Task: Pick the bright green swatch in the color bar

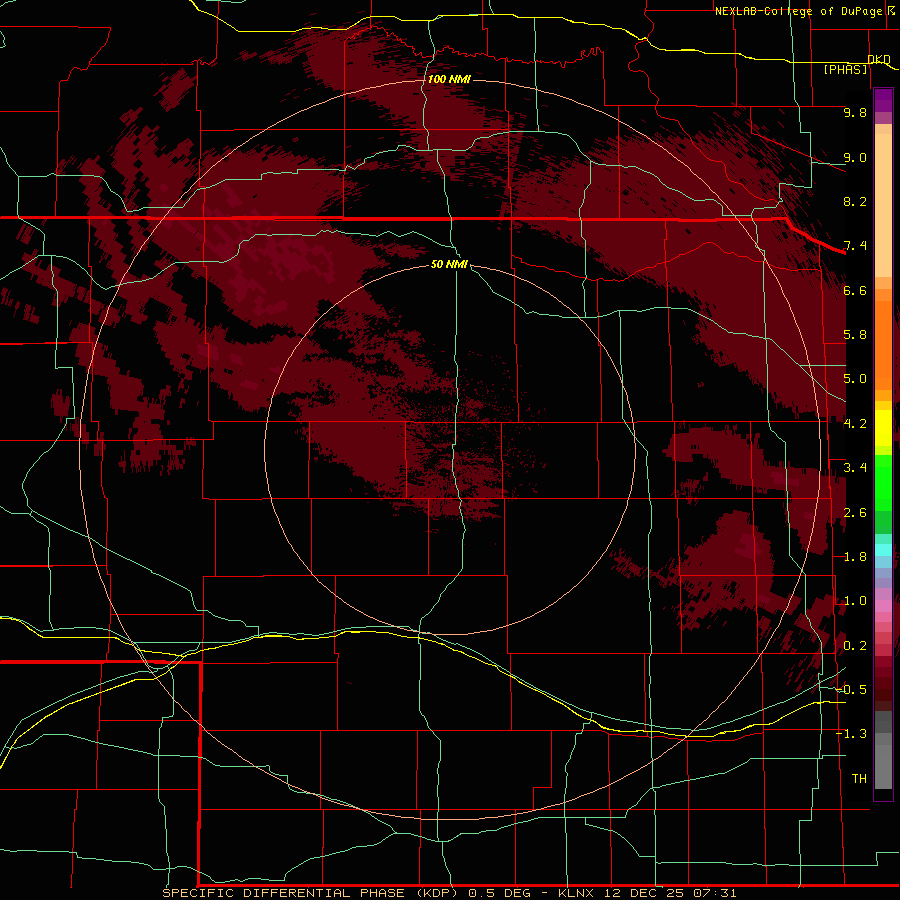Action: [883, 483]
